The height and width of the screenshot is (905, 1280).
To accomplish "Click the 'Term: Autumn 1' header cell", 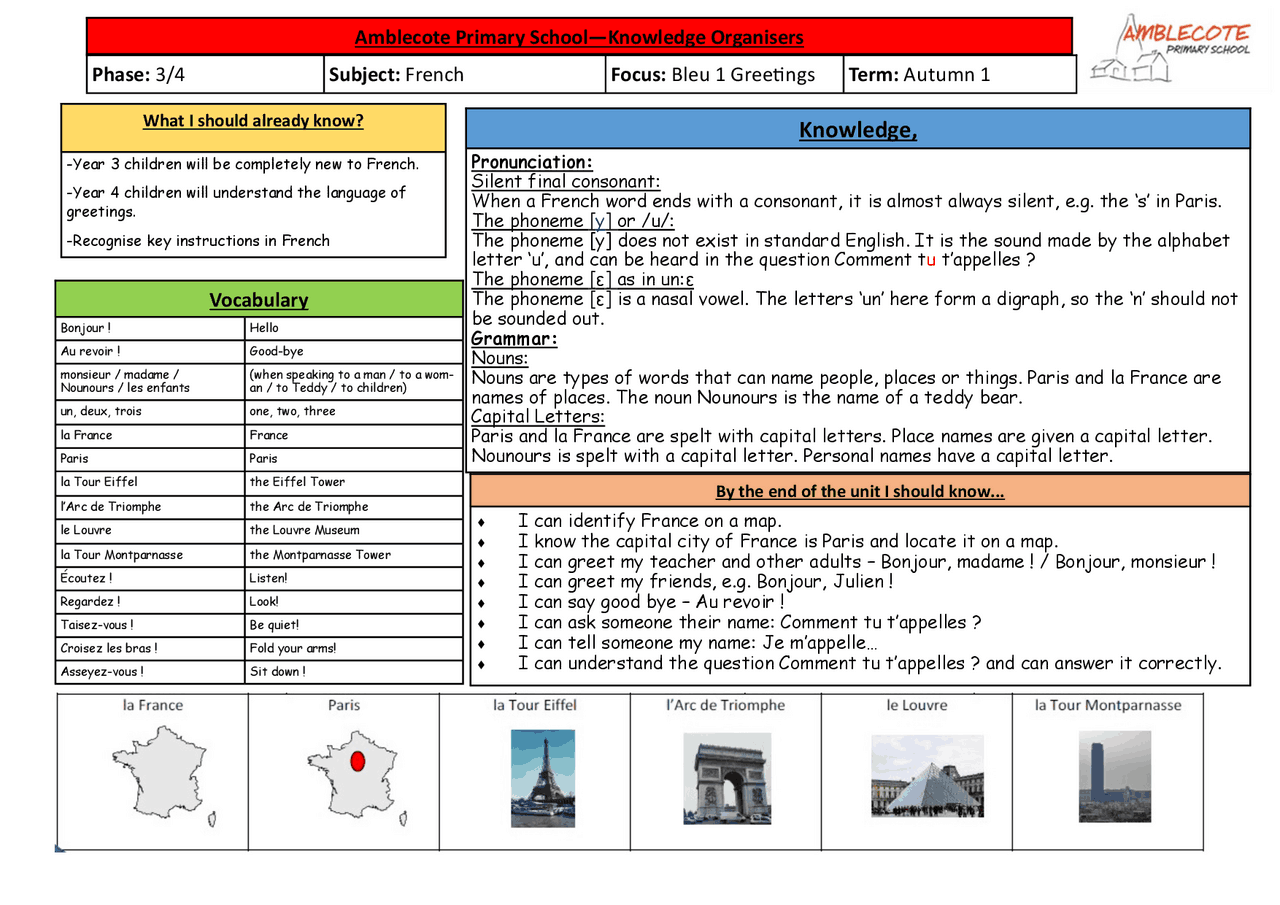I will (x=958, y=73).
